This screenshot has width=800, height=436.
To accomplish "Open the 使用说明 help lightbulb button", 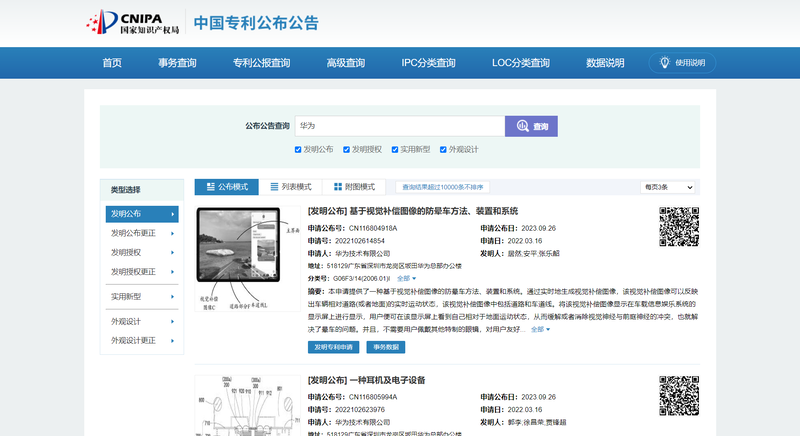I will [682, 63].
